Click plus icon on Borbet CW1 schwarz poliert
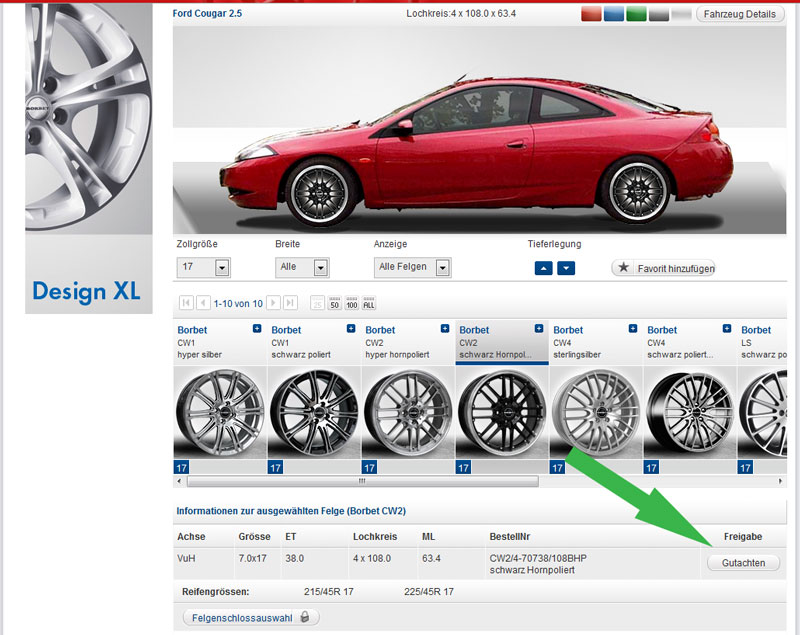Screen dimensions: 800x635 (x=351, y=328)
